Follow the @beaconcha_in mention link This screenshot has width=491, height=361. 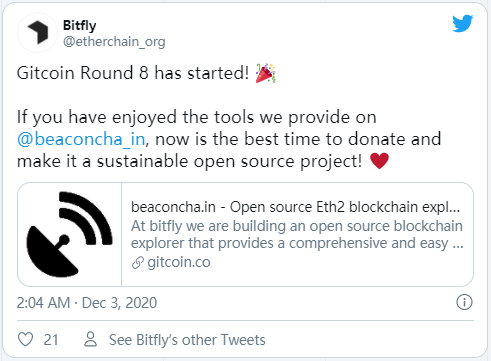click(81, 139)
